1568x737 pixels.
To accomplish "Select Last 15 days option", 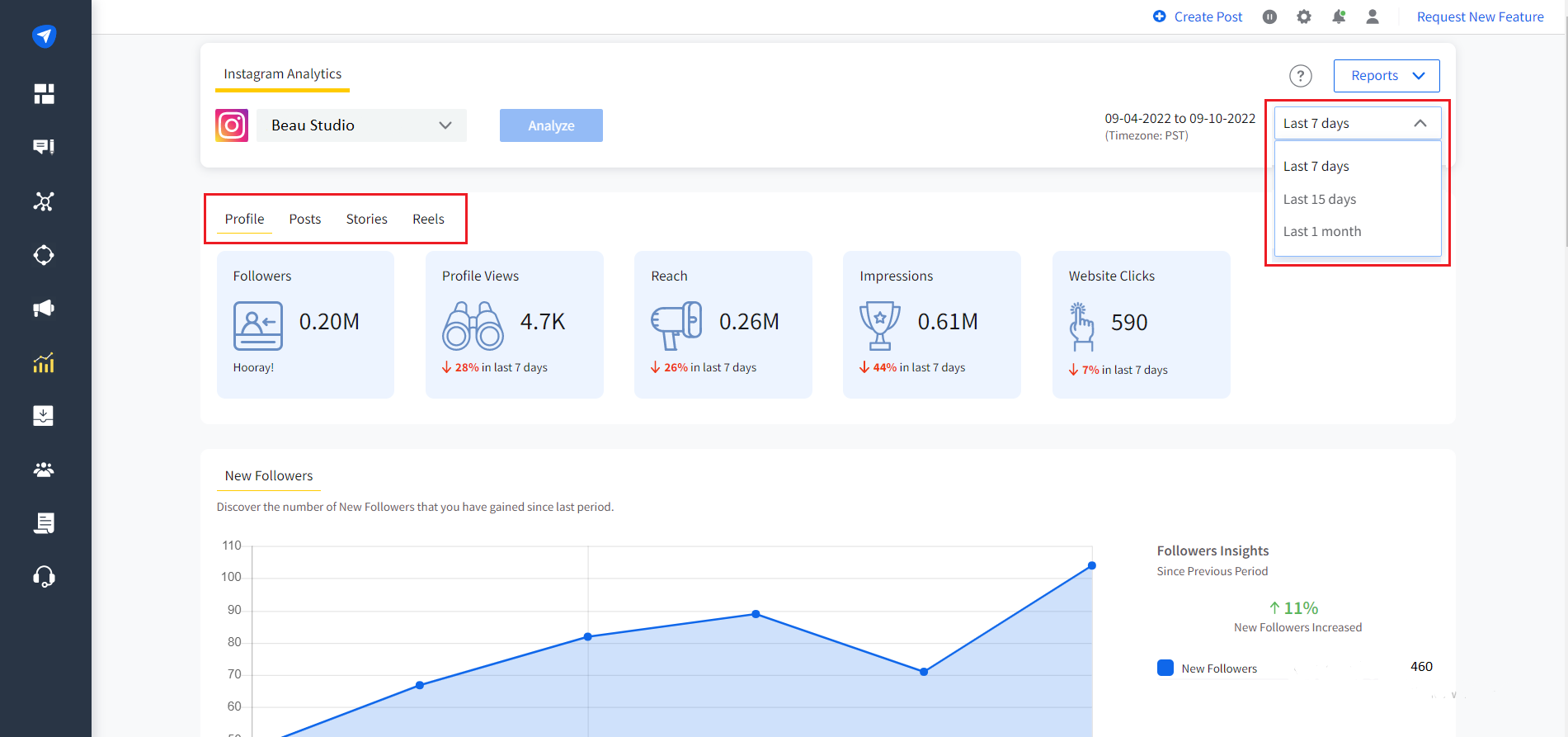I will coord(1358,199).
